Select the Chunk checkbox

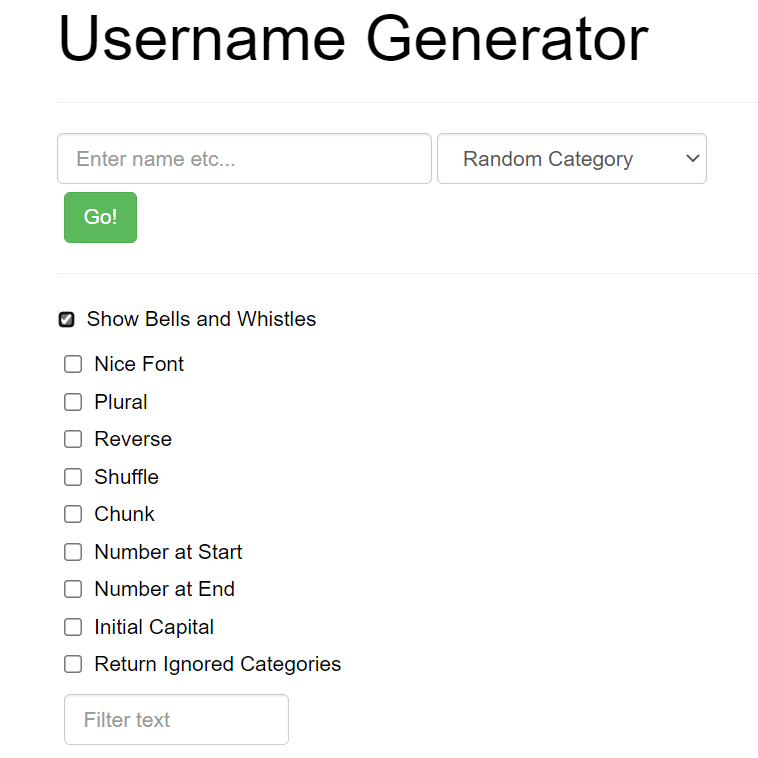tap(73, 514)
